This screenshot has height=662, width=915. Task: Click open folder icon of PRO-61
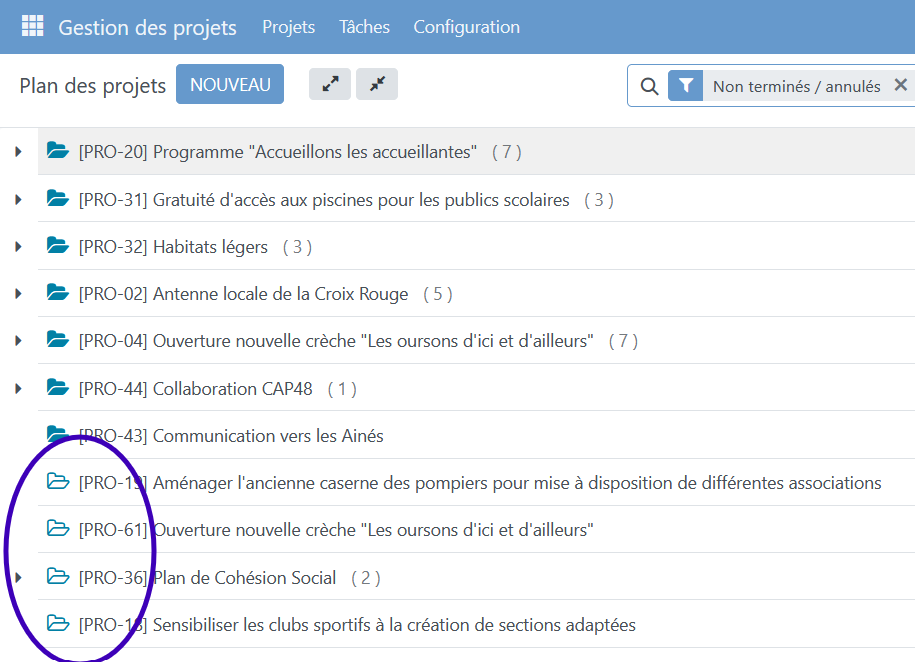tap(58, 529)
